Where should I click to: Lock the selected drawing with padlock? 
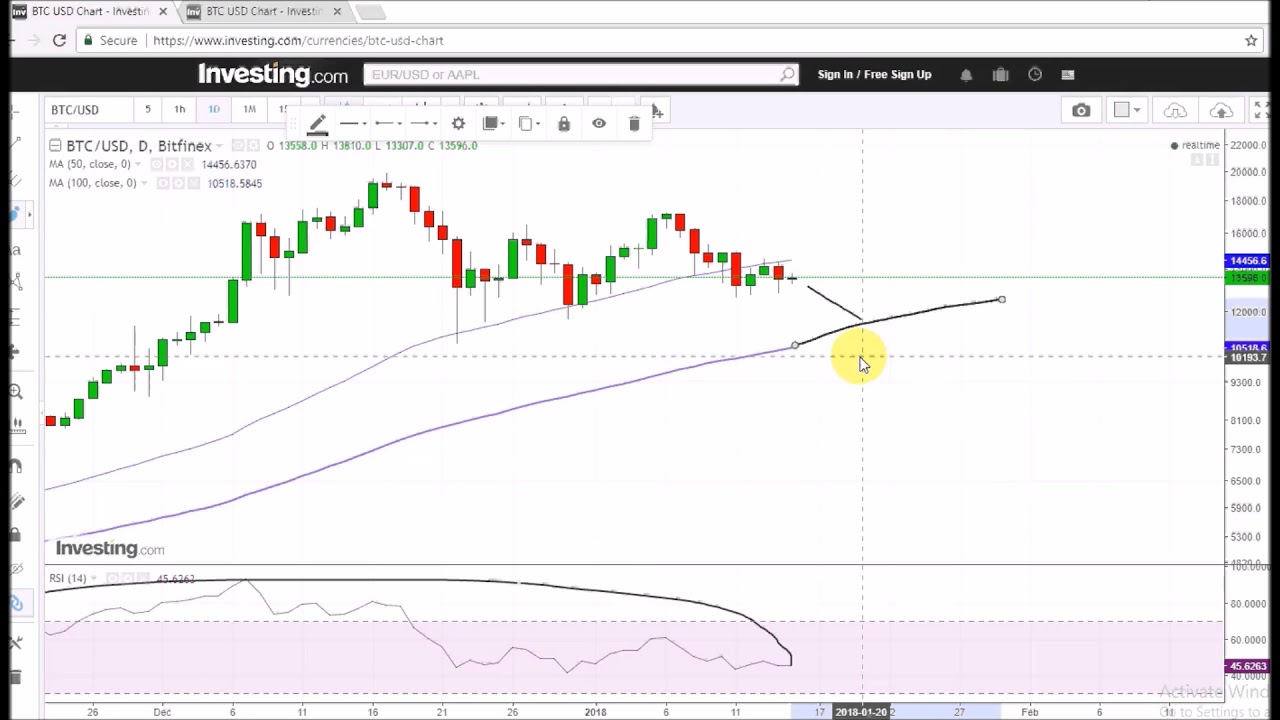[x=564, y=123]
